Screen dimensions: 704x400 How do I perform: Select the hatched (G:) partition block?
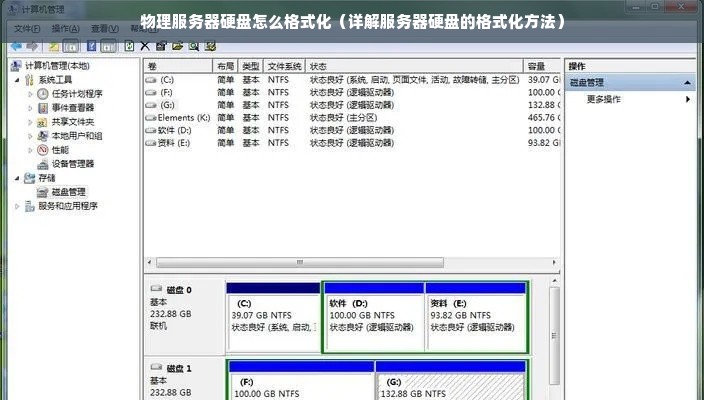(450, 381)
